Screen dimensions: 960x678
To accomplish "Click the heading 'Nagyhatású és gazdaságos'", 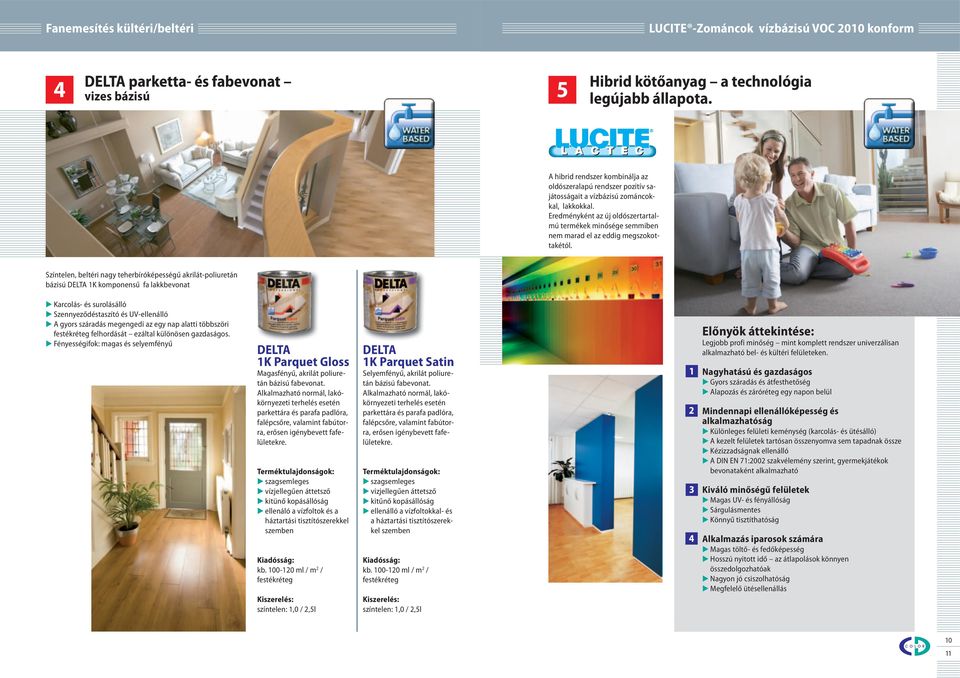I will point(757,372).
